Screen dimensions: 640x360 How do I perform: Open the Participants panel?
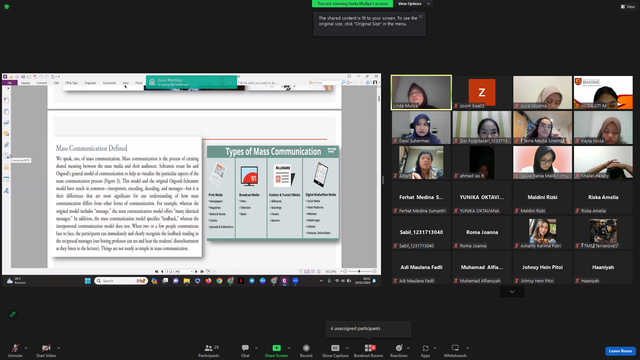(x=209, y=350)
